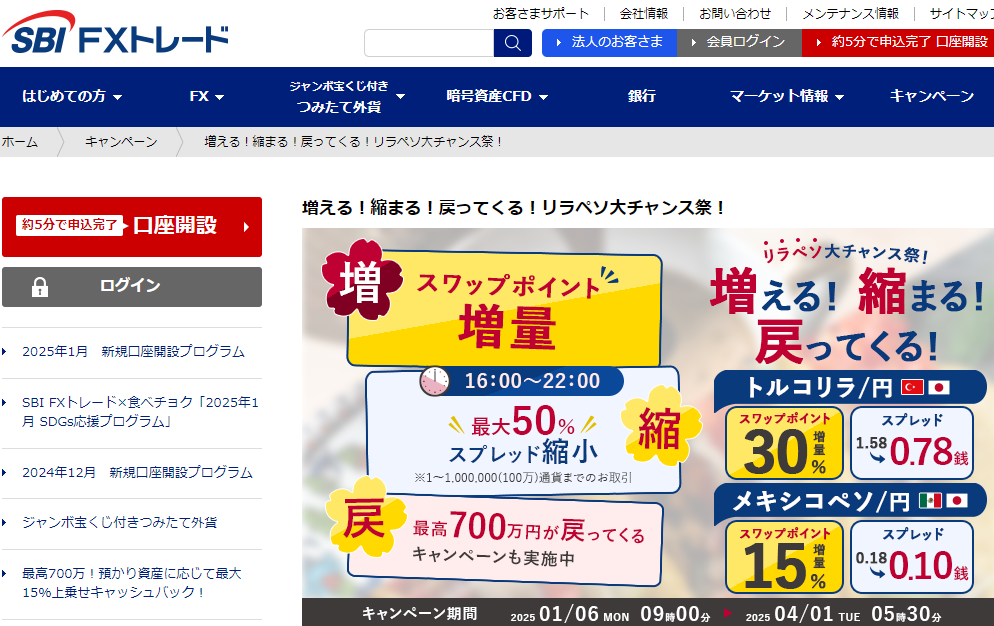Open the お客さまサポート top link
The image size is (994, 626).
coord(541,13)
